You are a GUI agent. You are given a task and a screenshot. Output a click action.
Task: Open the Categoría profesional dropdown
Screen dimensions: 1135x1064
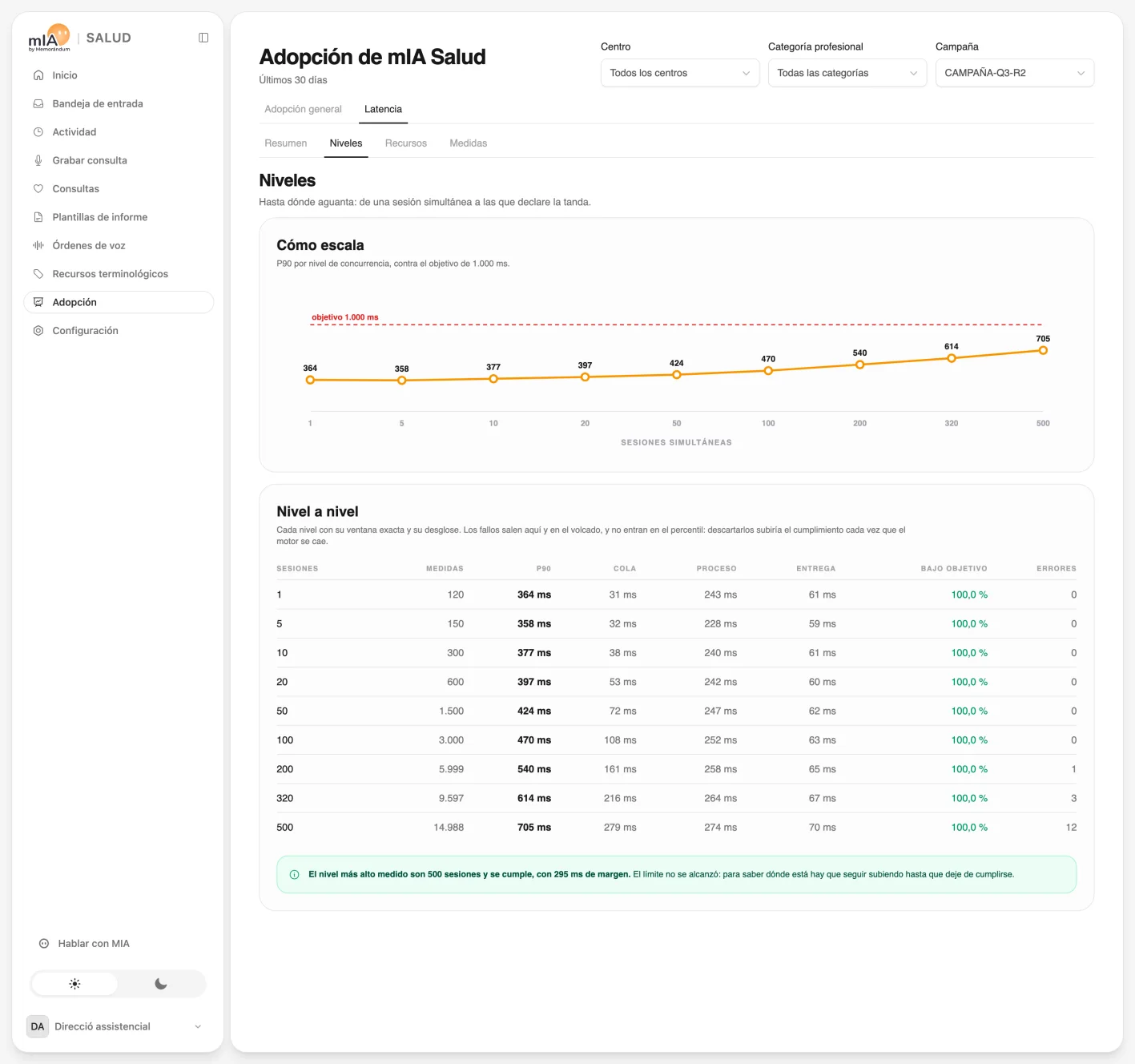point(847,73)
